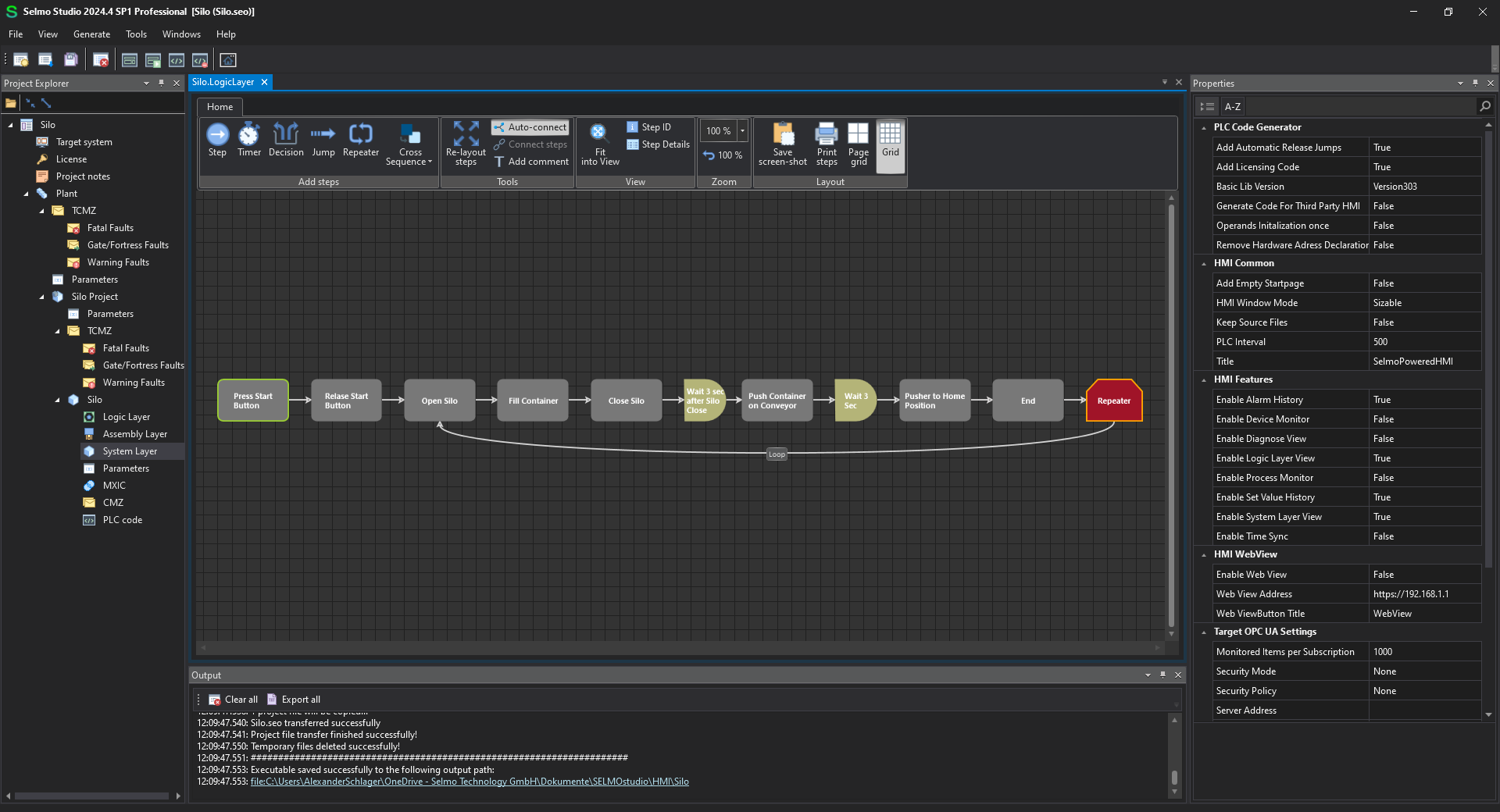
Task: Collapse all nodes in Project Explorer toolbar
Action: point(30,103)
